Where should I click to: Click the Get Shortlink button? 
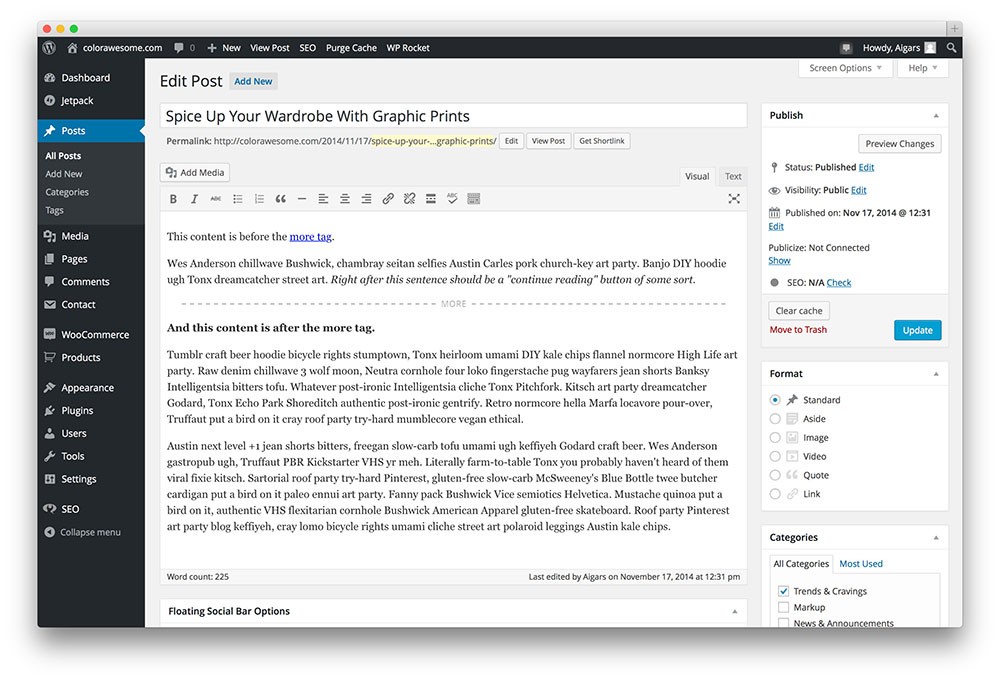(602, 141)
